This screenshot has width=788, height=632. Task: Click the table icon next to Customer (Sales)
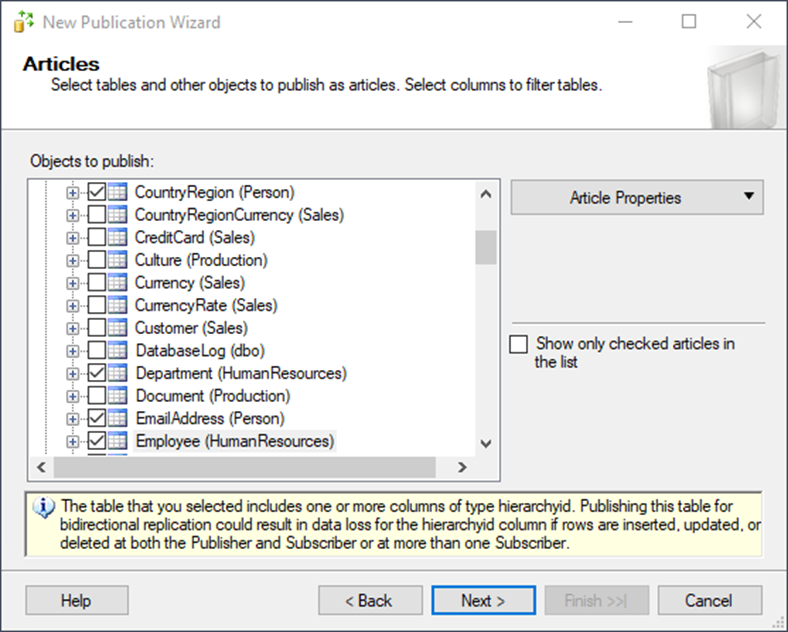(x=118, y=328)
